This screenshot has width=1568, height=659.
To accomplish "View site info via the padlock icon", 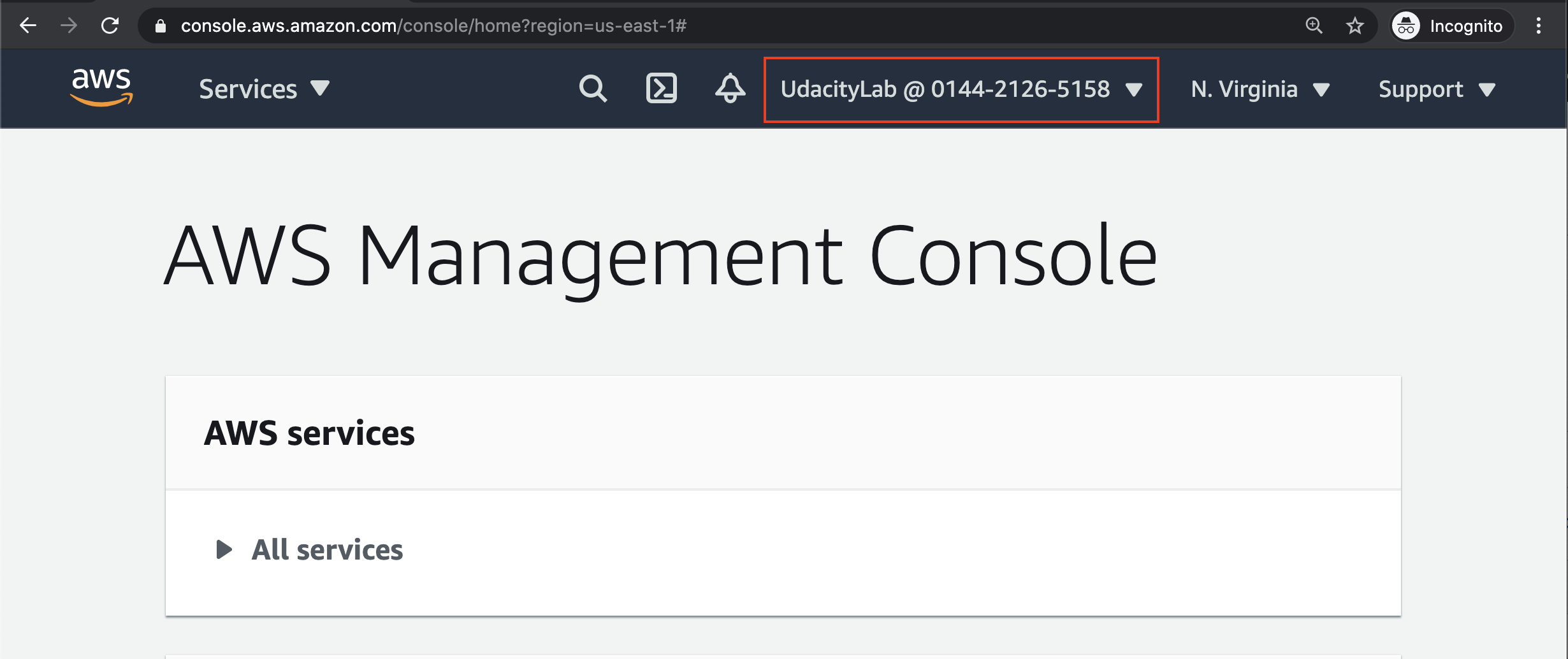I will click(161, 25).
